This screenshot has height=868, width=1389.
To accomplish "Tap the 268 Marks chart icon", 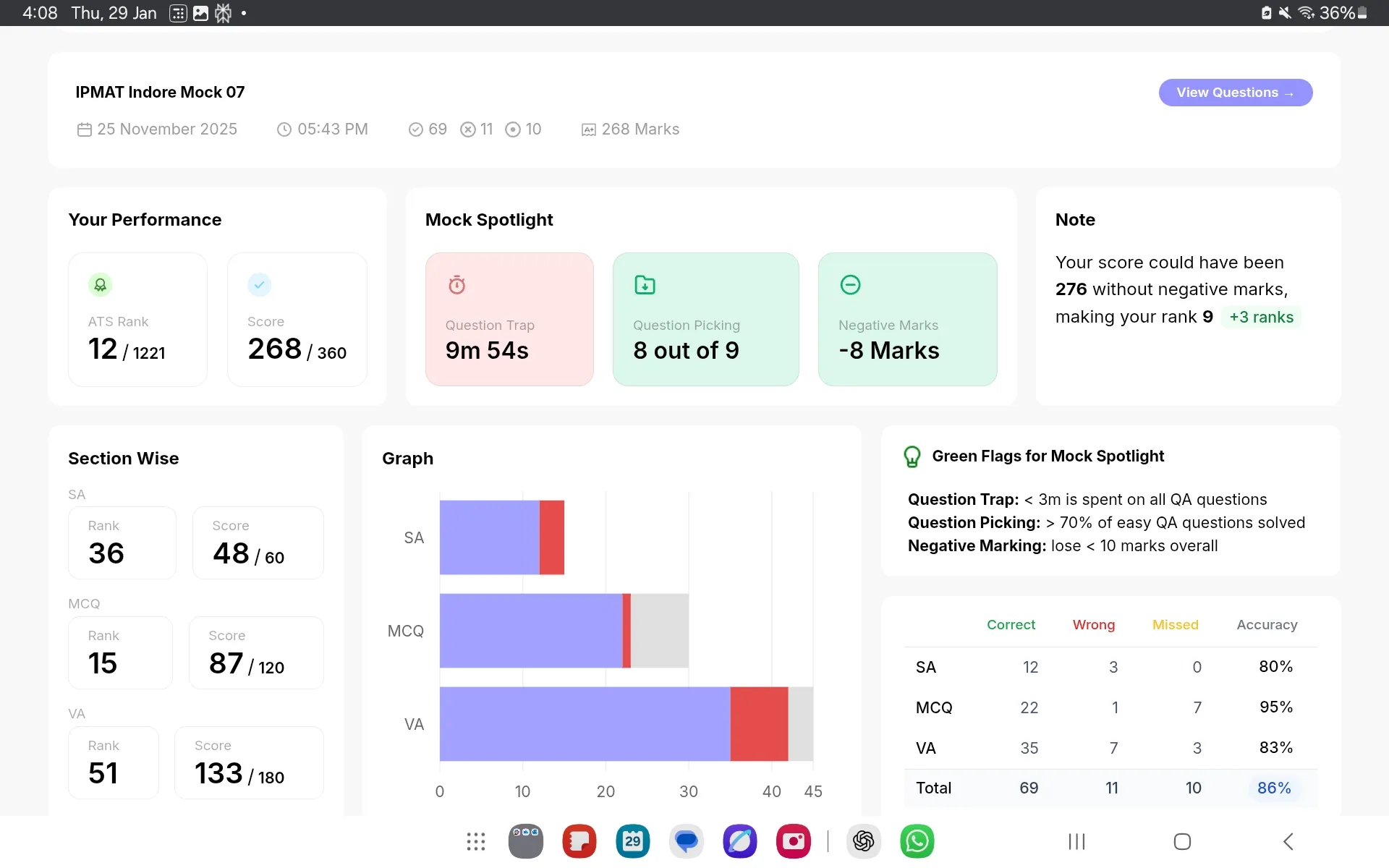I will pos(589,129).
